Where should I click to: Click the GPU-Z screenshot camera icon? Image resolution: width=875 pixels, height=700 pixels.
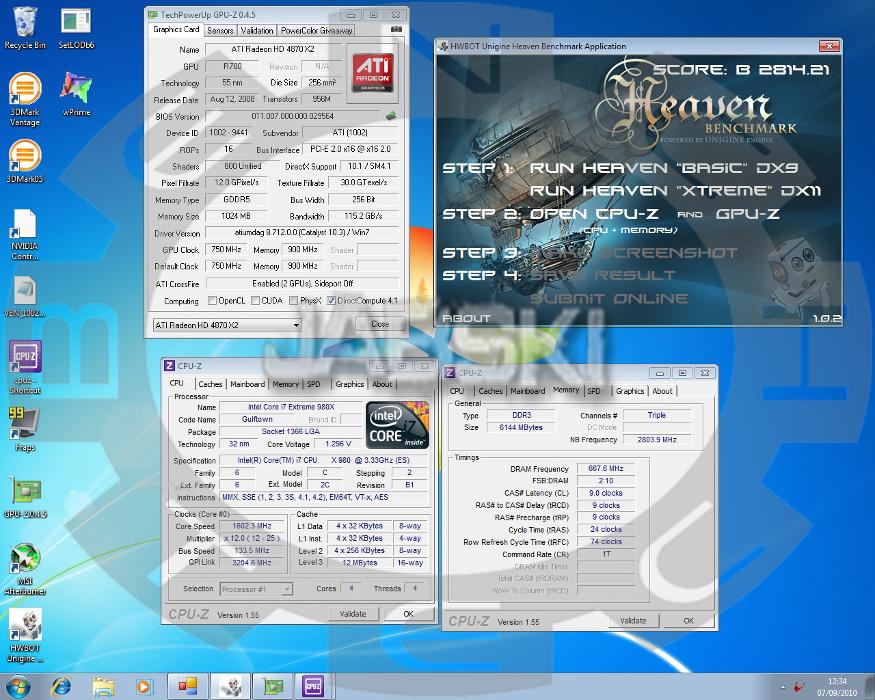click(x=396, y=30)
